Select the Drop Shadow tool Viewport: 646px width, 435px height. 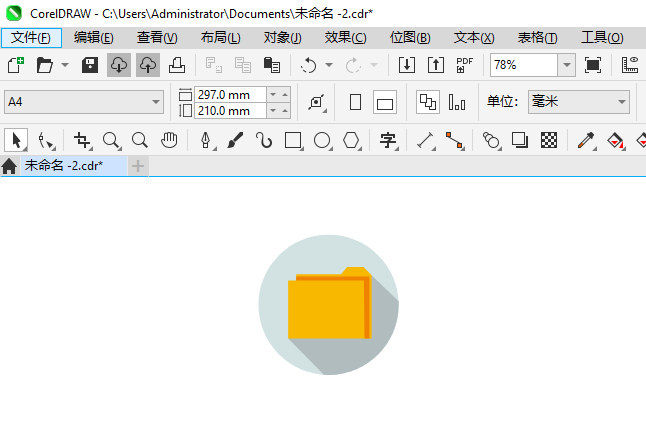pos(520,140)
